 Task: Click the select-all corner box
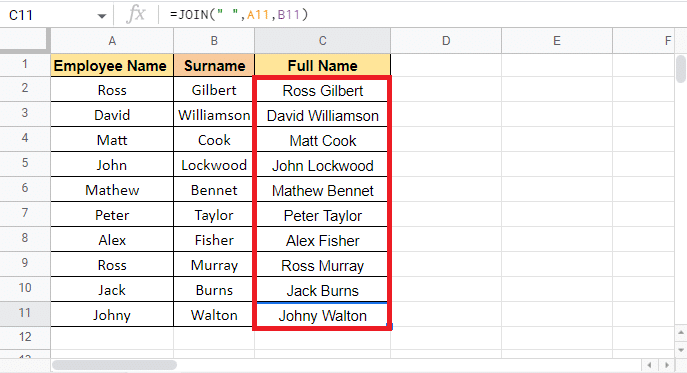(24, 40)
